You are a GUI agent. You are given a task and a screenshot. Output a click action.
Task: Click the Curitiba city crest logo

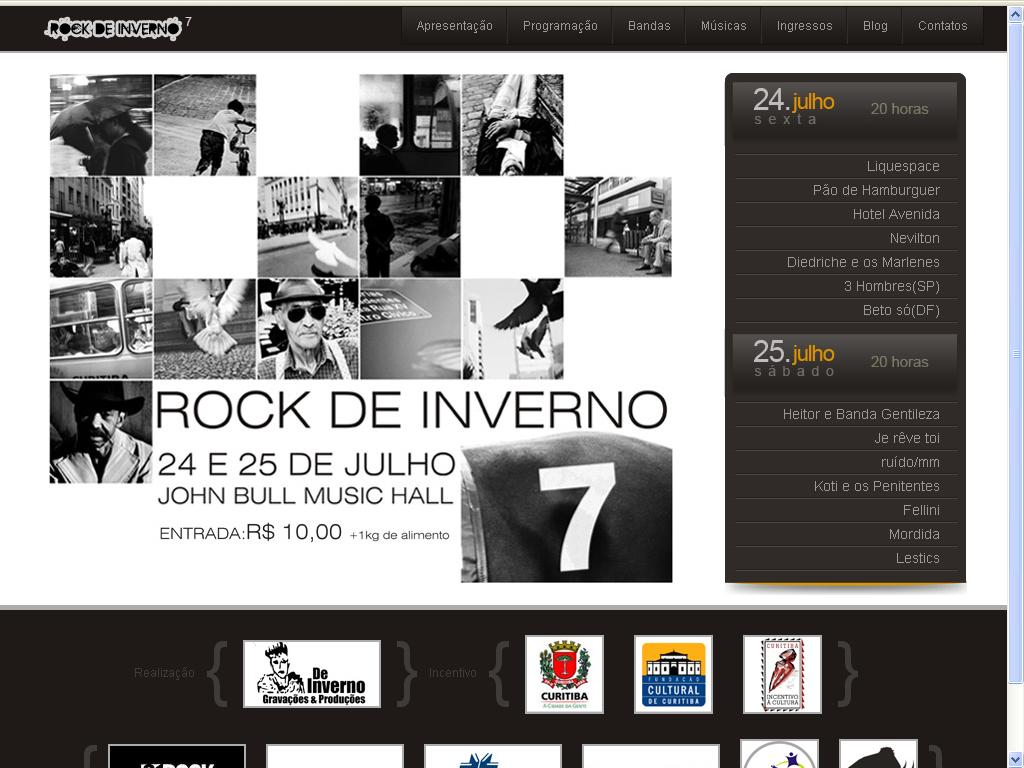[x=565, y=674]
